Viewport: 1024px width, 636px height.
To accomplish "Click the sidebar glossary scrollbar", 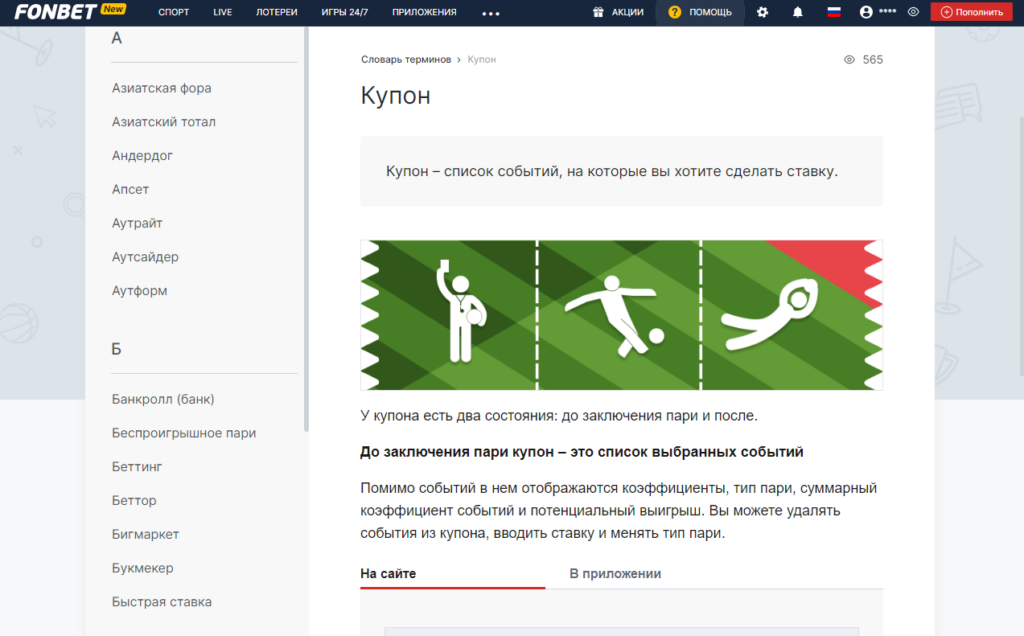I will tap(306, 229).
